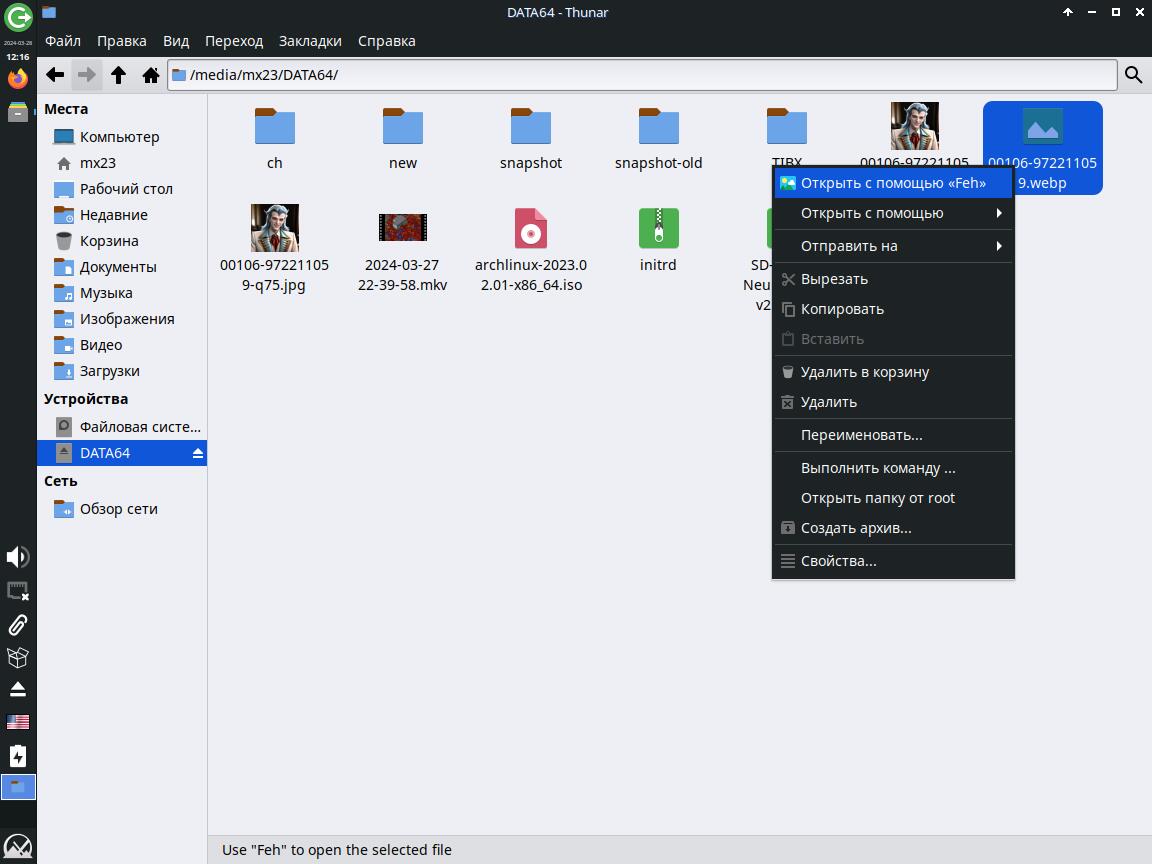1152x864 pixels.
Task: Choose Открыть с помощью «Feh»
Action: 893,183
